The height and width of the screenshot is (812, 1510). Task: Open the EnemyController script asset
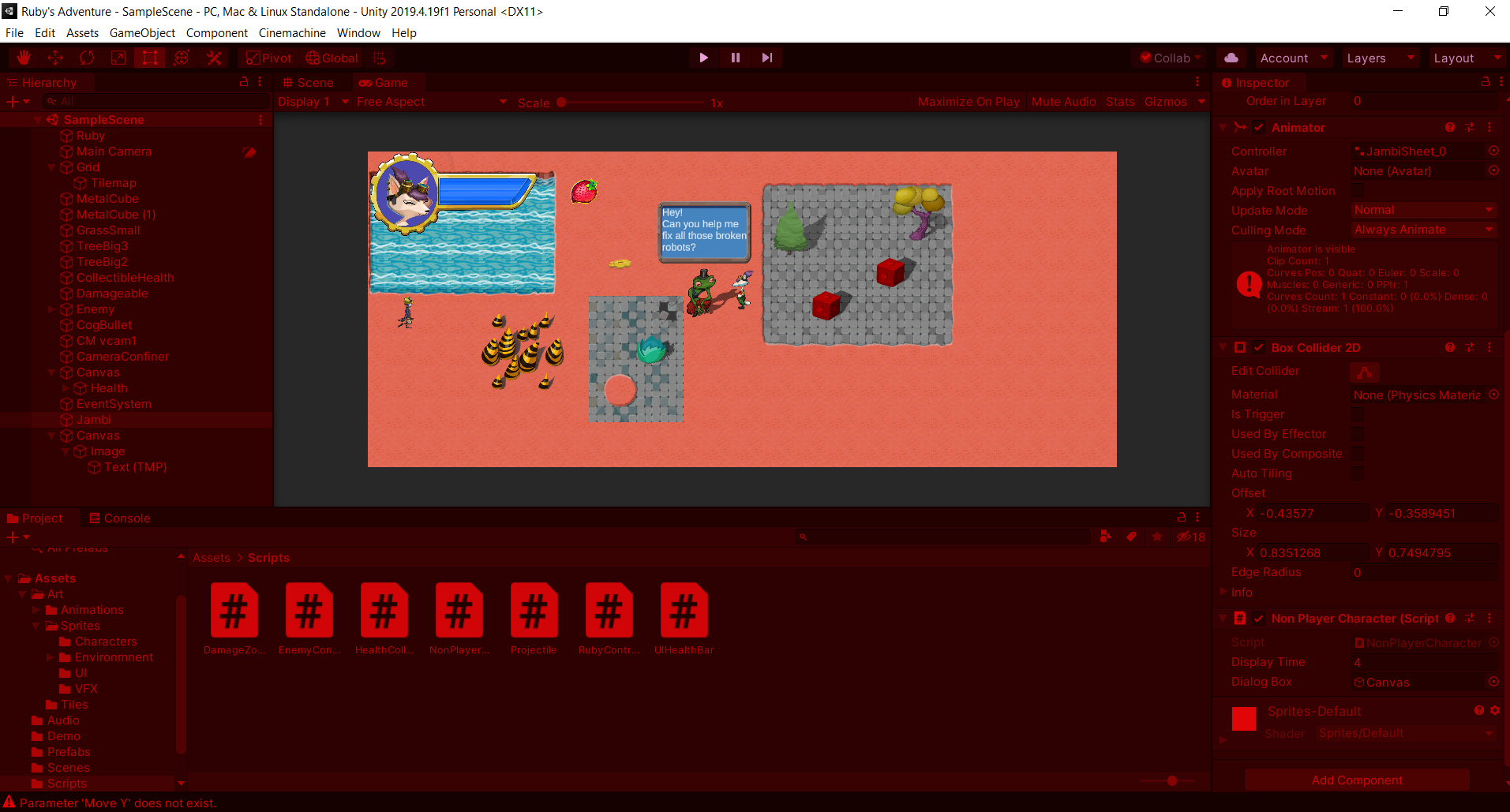[309, 619]
